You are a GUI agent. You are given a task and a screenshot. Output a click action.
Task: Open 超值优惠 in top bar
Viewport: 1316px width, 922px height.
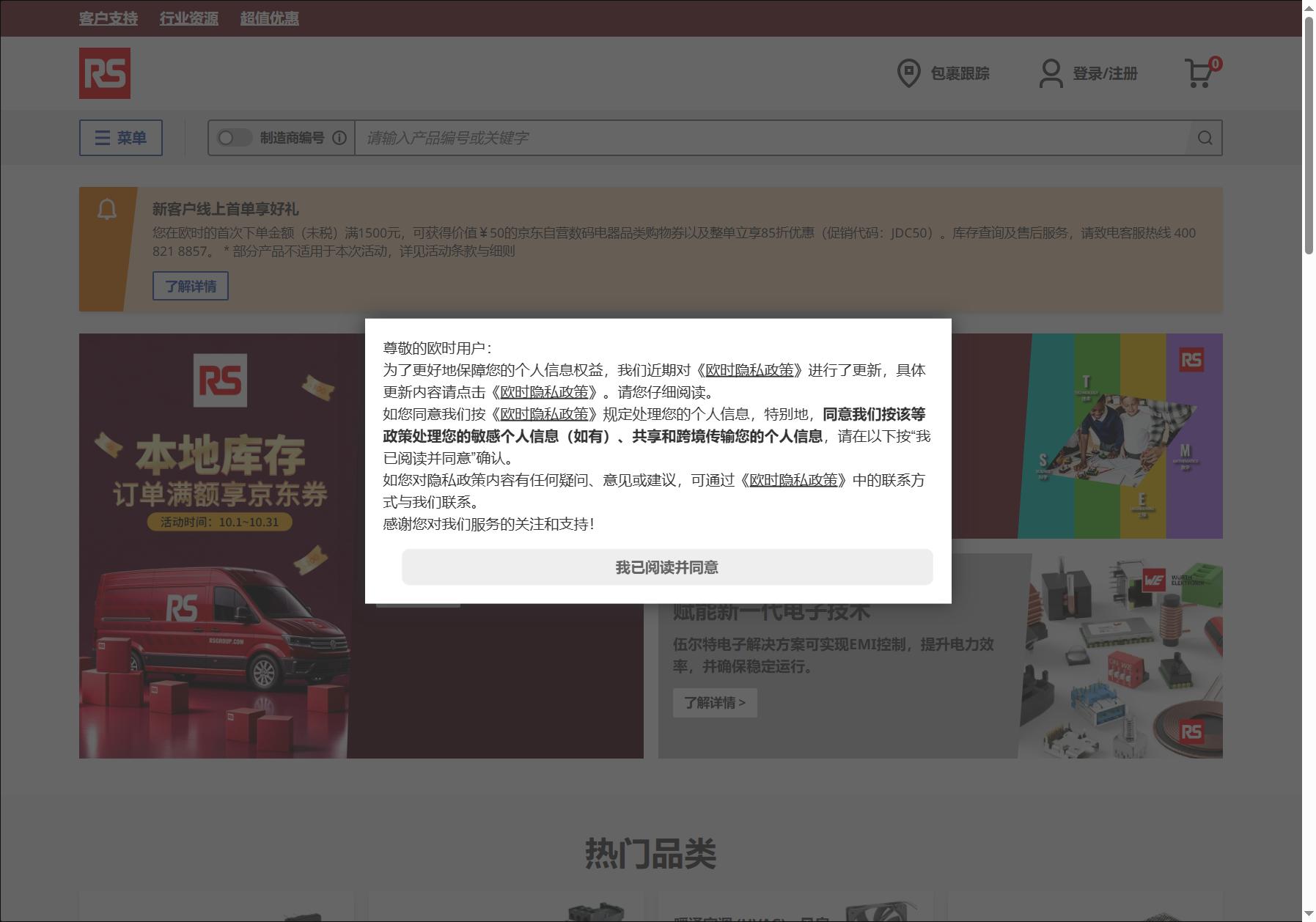[x=270, y=18]
